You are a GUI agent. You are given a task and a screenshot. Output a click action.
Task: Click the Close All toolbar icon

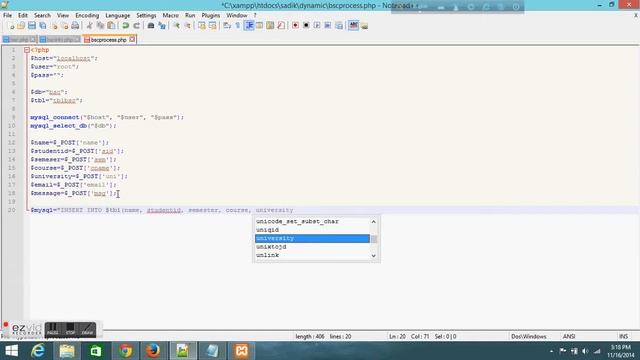(x=64, y=26)
